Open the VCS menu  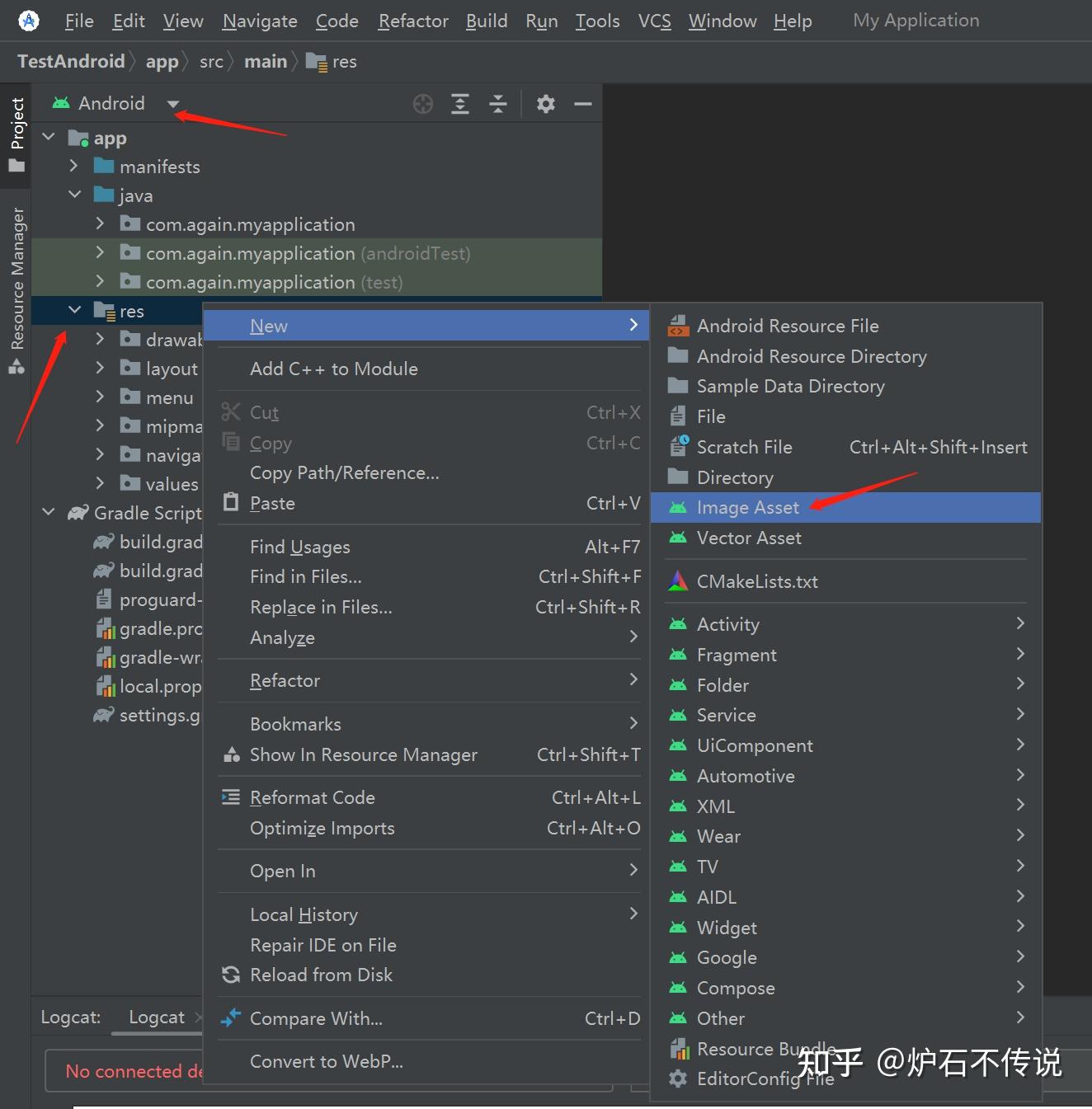click(x=655, y=21)
